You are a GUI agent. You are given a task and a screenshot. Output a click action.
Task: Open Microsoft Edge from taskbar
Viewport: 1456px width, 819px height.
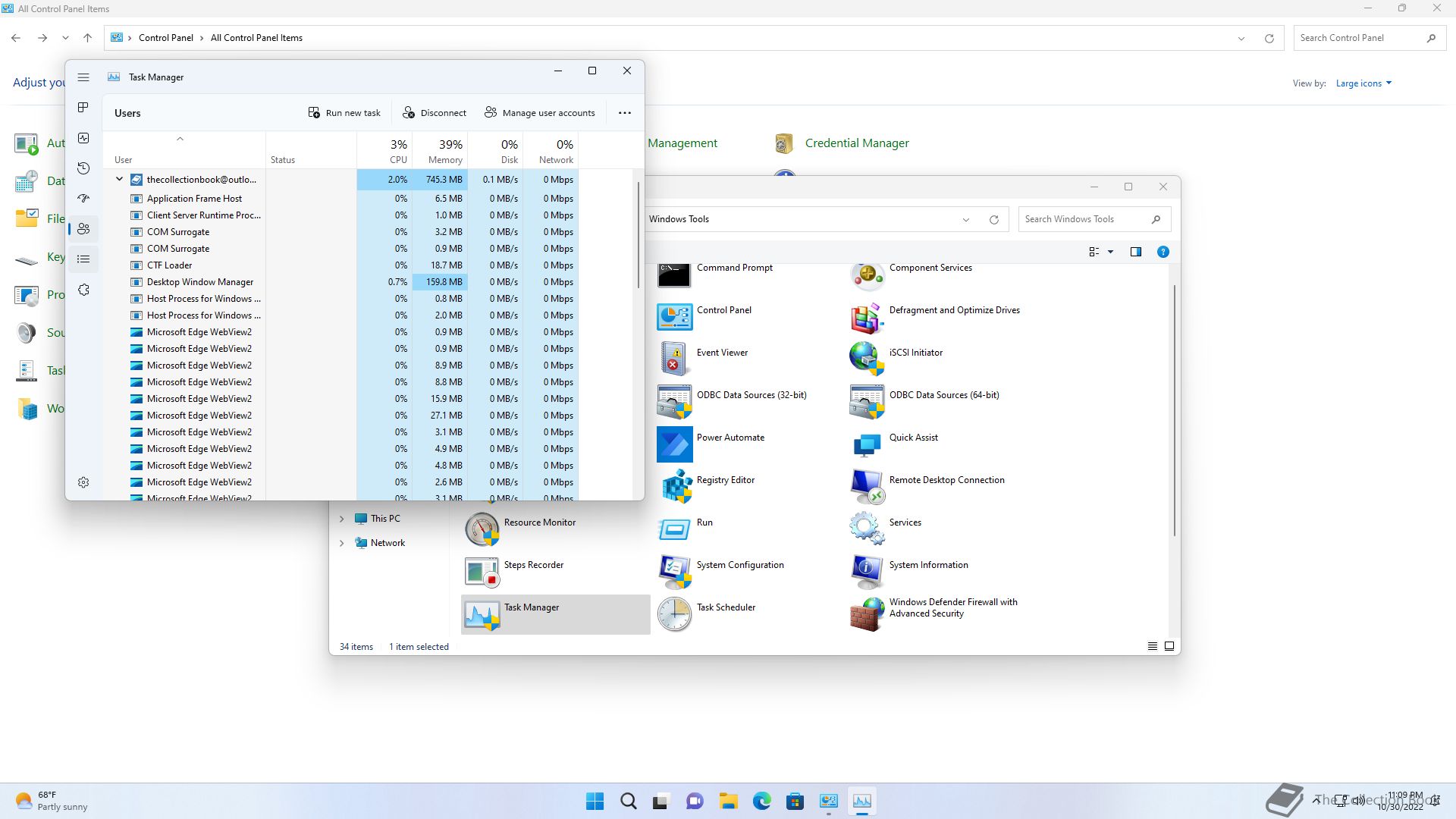coord(762,801)
